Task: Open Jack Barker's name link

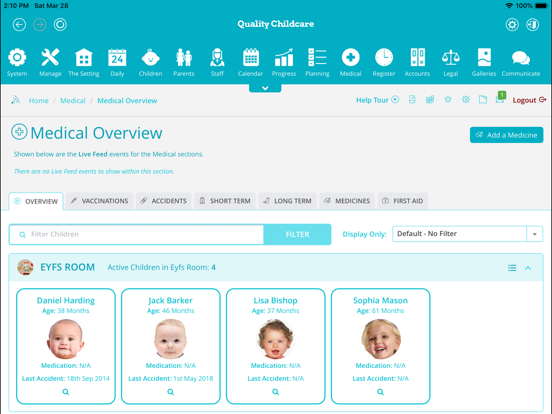Action: click(170, 301)
